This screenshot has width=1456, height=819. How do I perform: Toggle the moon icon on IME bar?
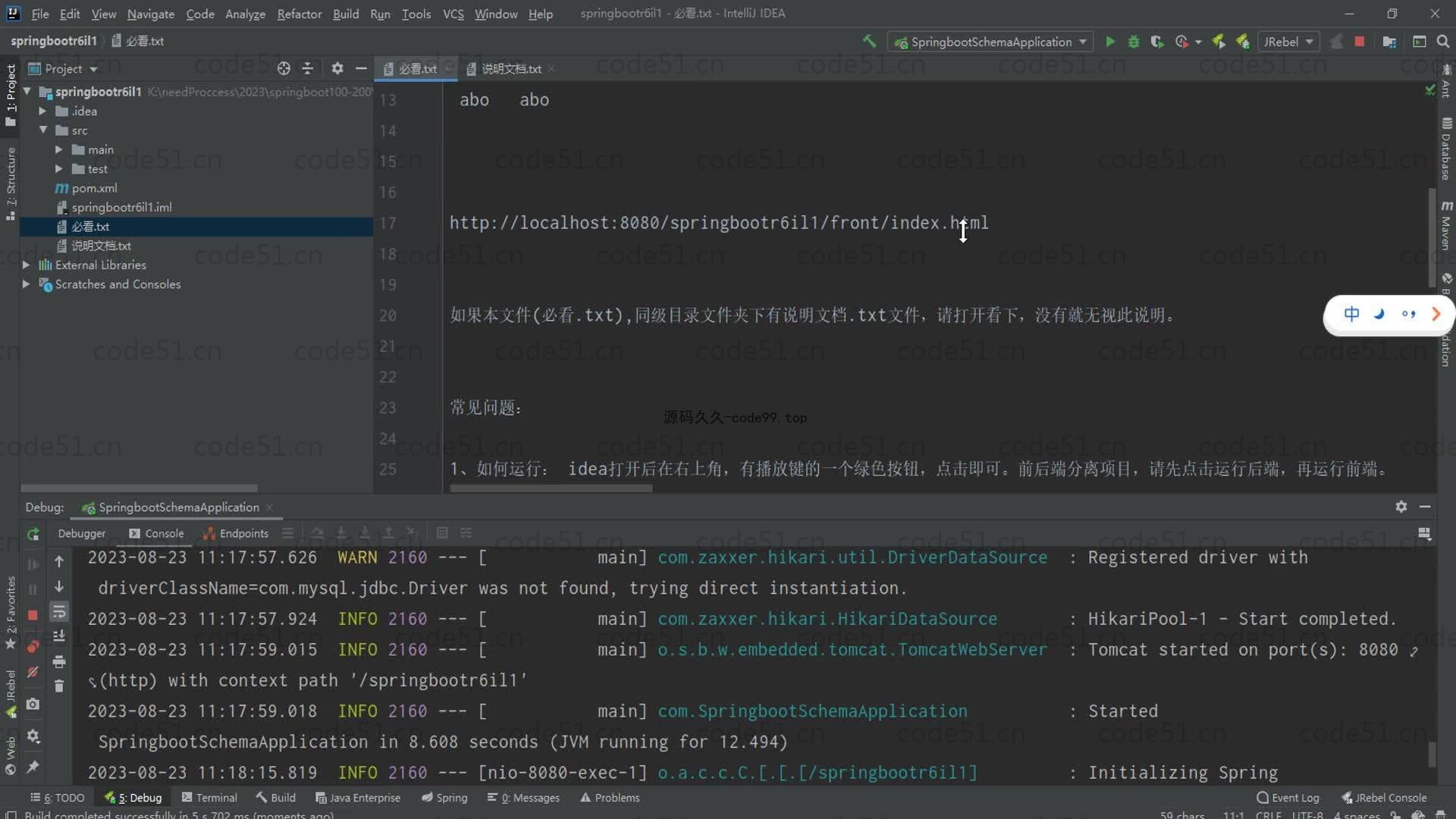(1379, 314)
